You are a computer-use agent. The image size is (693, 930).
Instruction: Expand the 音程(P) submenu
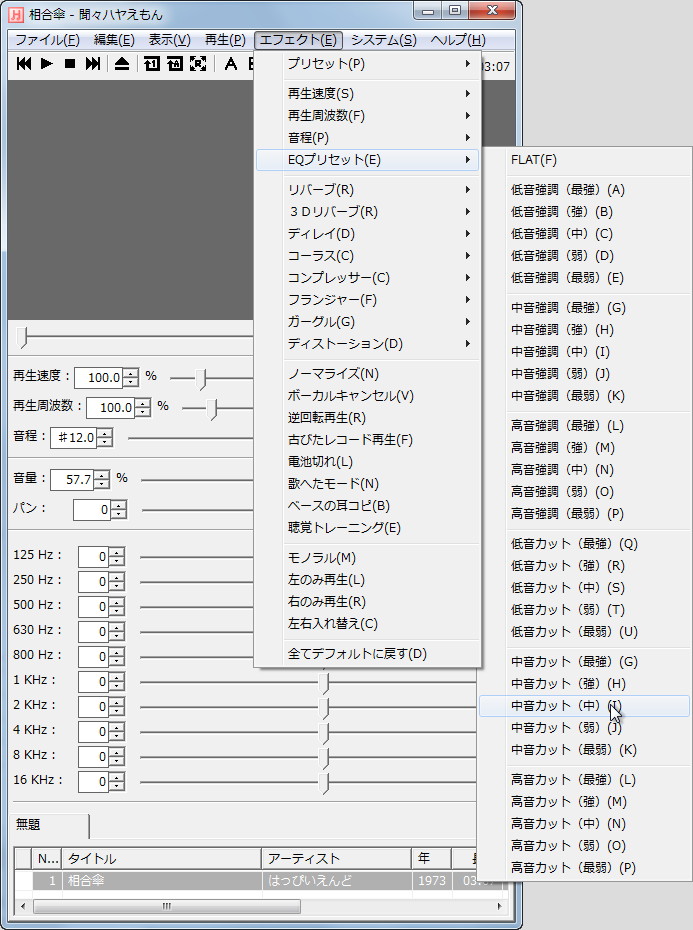click(x=367, y=138)
